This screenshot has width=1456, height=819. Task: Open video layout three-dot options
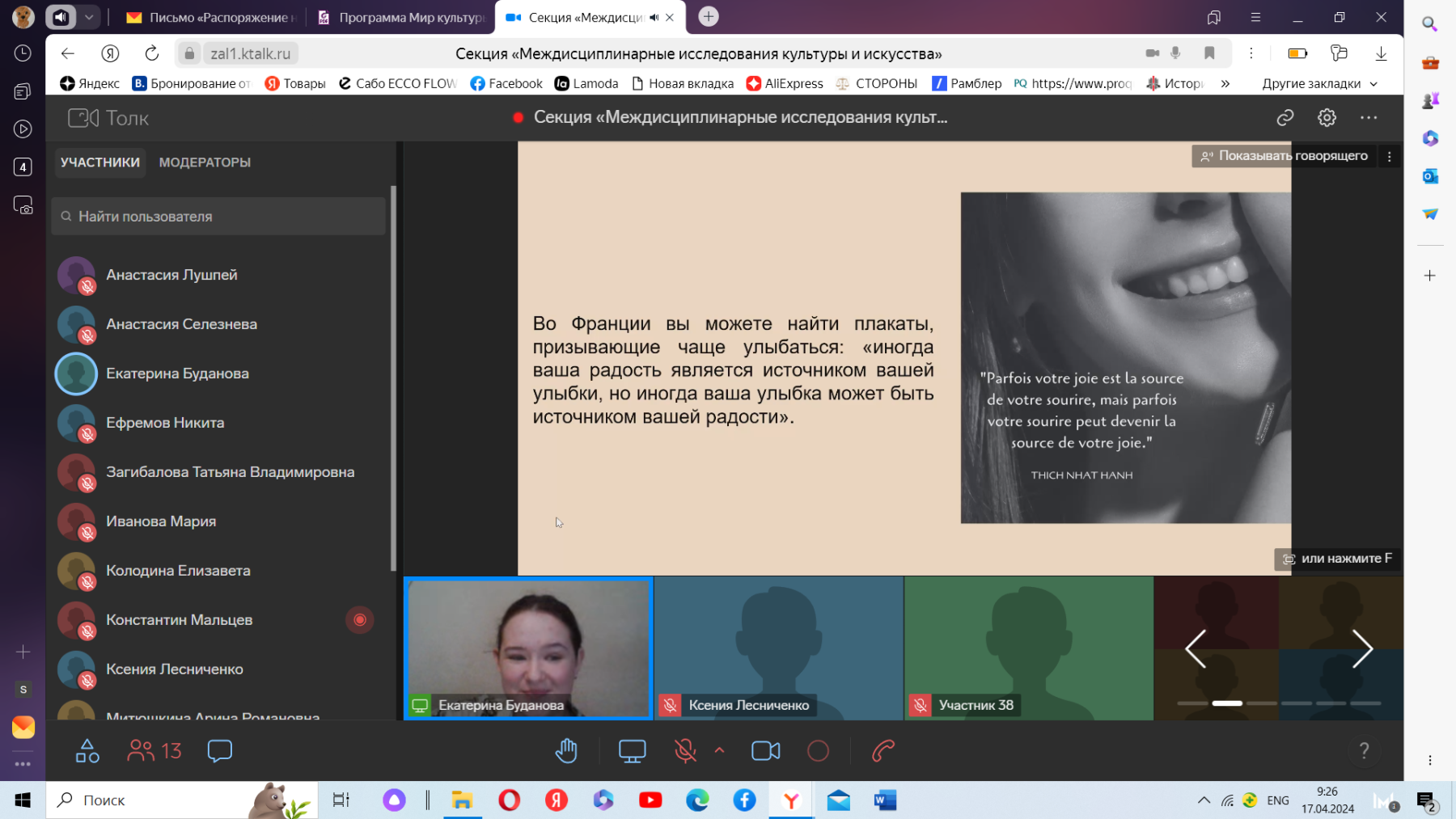click(x=1390, y=157)
